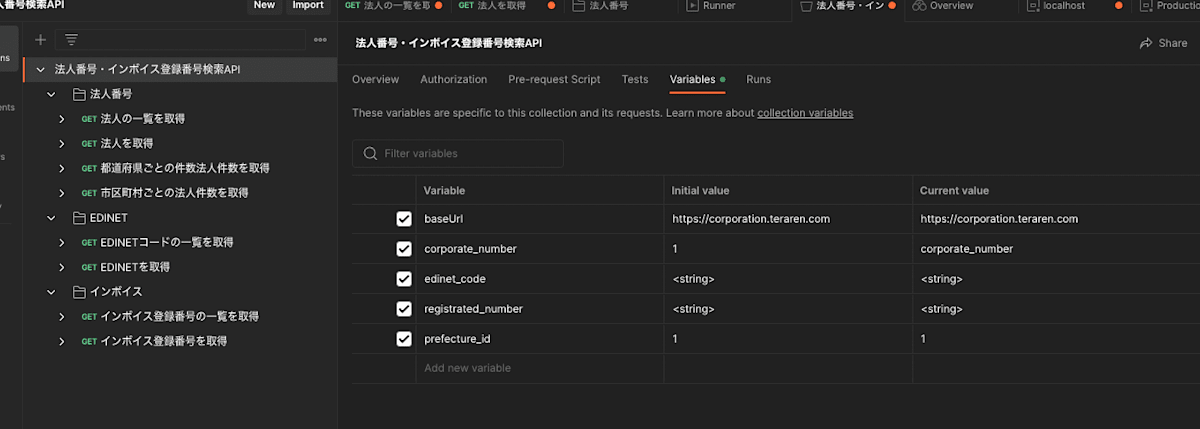Toggle the edinet_code variable checkbox
This screenshot has width=1200, height=429.
coord(404,279)
